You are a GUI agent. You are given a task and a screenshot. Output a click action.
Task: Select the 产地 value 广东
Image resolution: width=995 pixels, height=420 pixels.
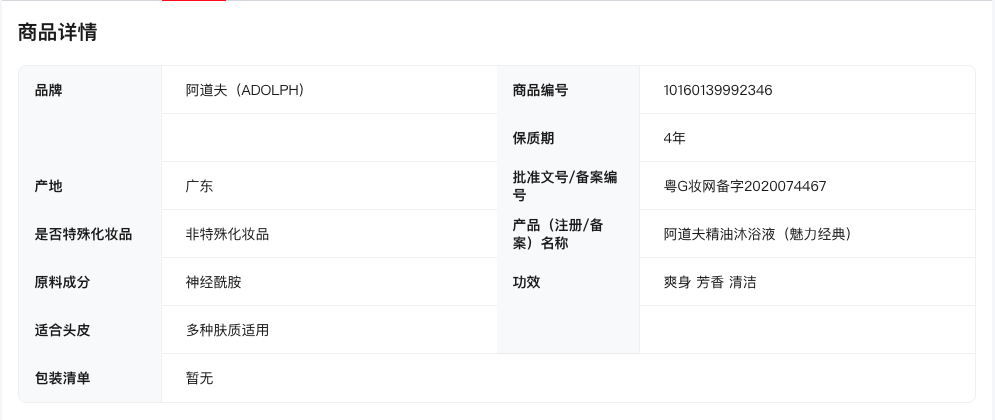199,186
